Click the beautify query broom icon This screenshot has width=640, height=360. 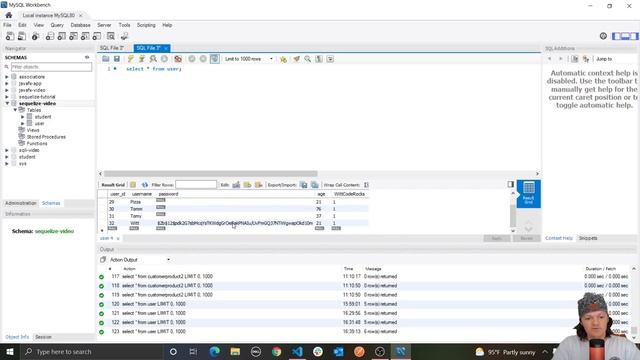pyautogui.click(x=296, y=59)
